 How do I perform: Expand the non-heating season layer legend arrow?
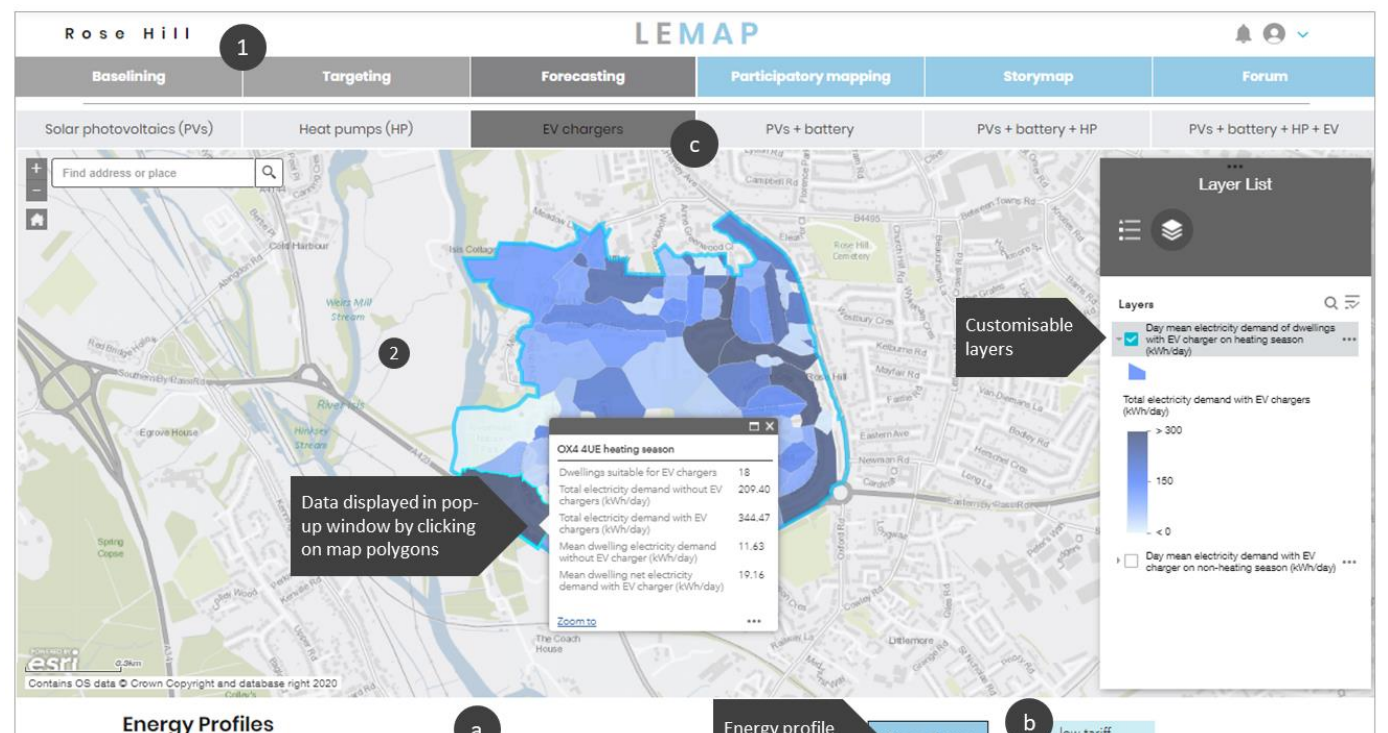[x=1119, y=561]
